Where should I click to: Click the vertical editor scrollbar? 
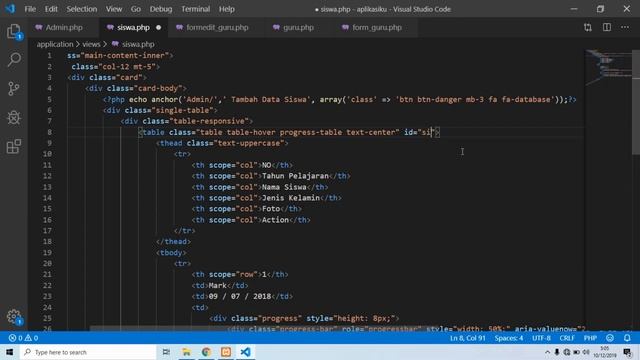(x=636, y=102)
